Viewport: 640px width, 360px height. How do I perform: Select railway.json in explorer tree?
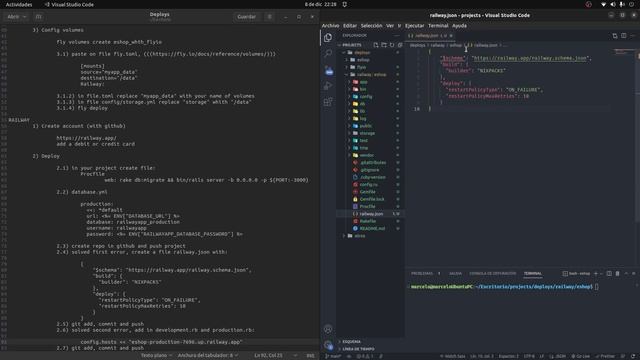(371, 214)
